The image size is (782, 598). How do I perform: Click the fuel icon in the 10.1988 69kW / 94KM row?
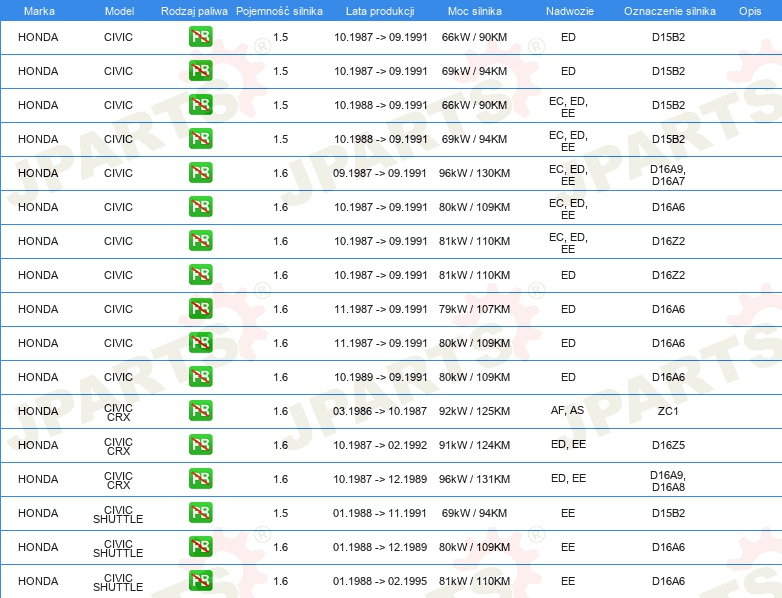200,139
